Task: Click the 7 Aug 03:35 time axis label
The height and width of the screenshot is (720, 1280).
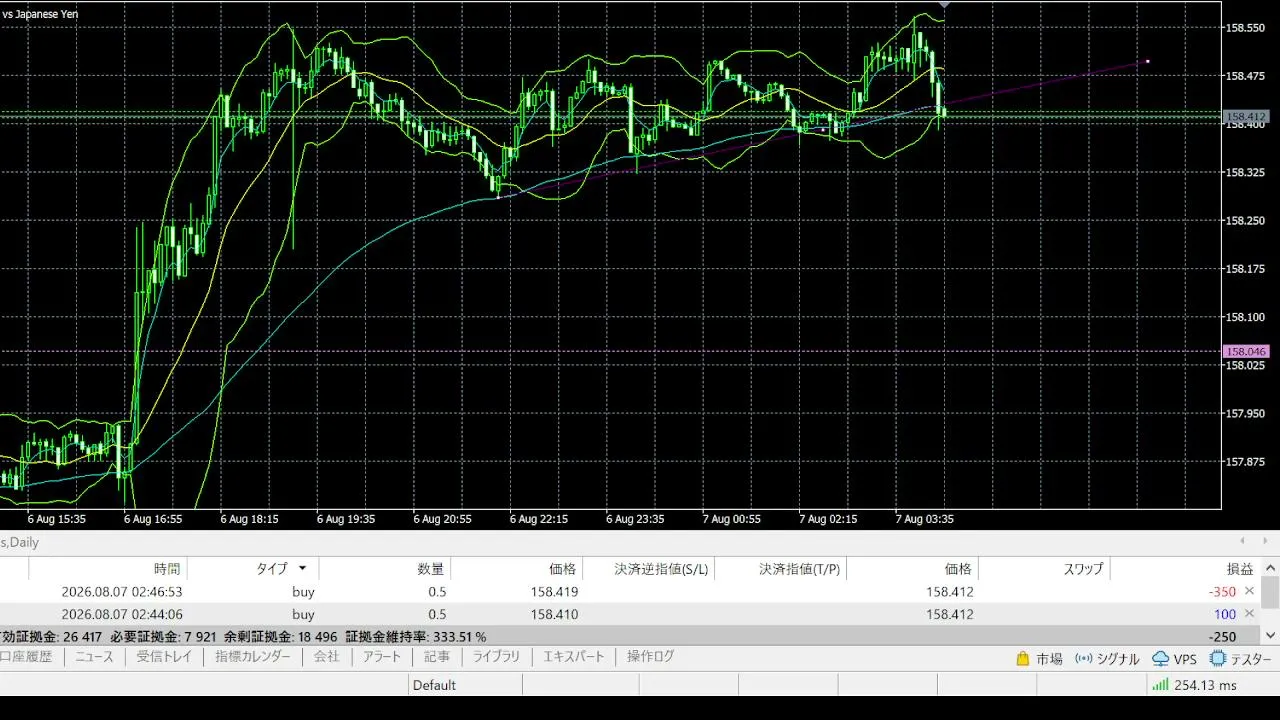Action: click(x=924, y=519)
